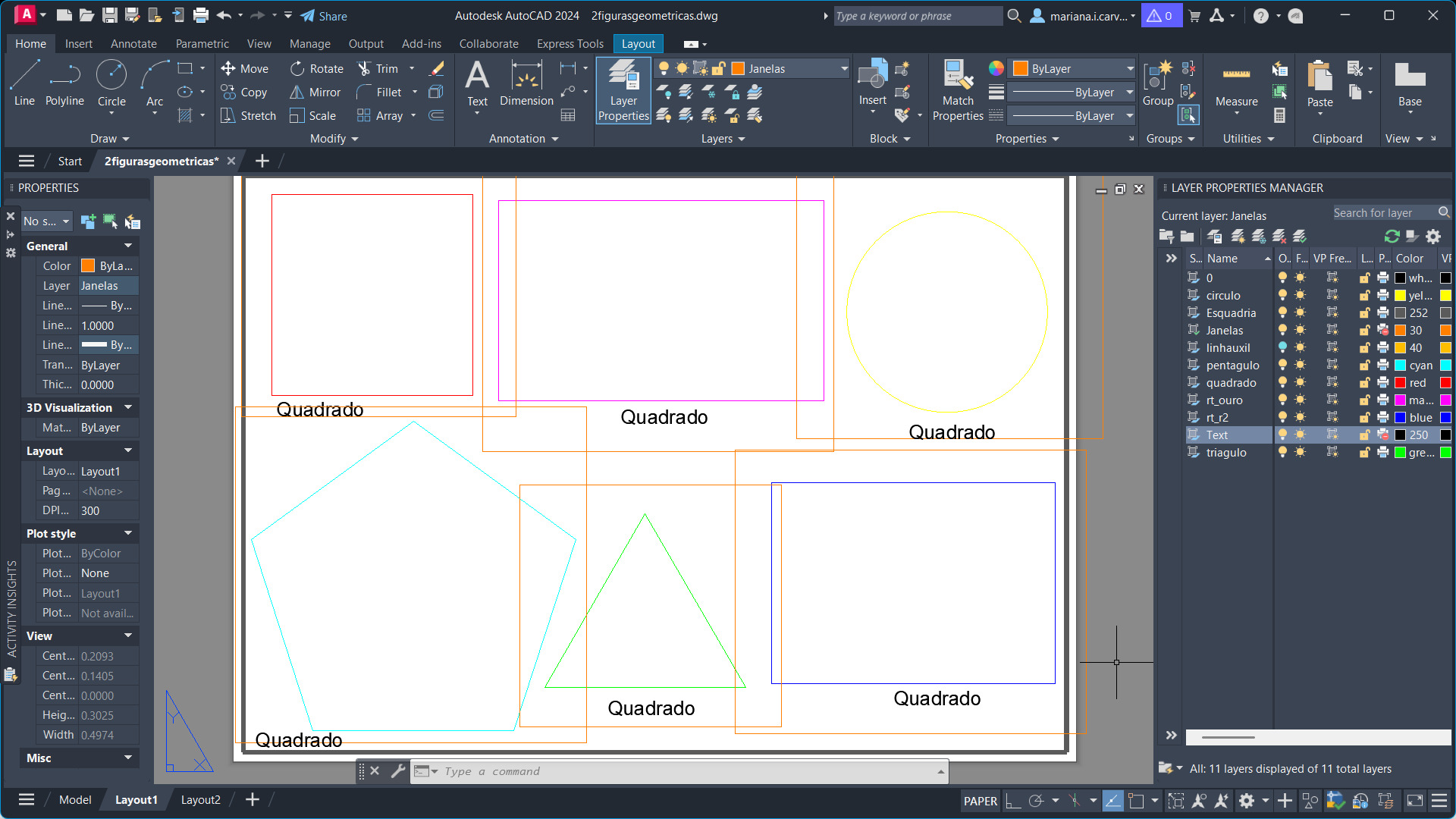Image resolution: width=1456 pixels, height=819 pixels.
Task: Switch to the Layout2 tab
Action: click(200, 799)
